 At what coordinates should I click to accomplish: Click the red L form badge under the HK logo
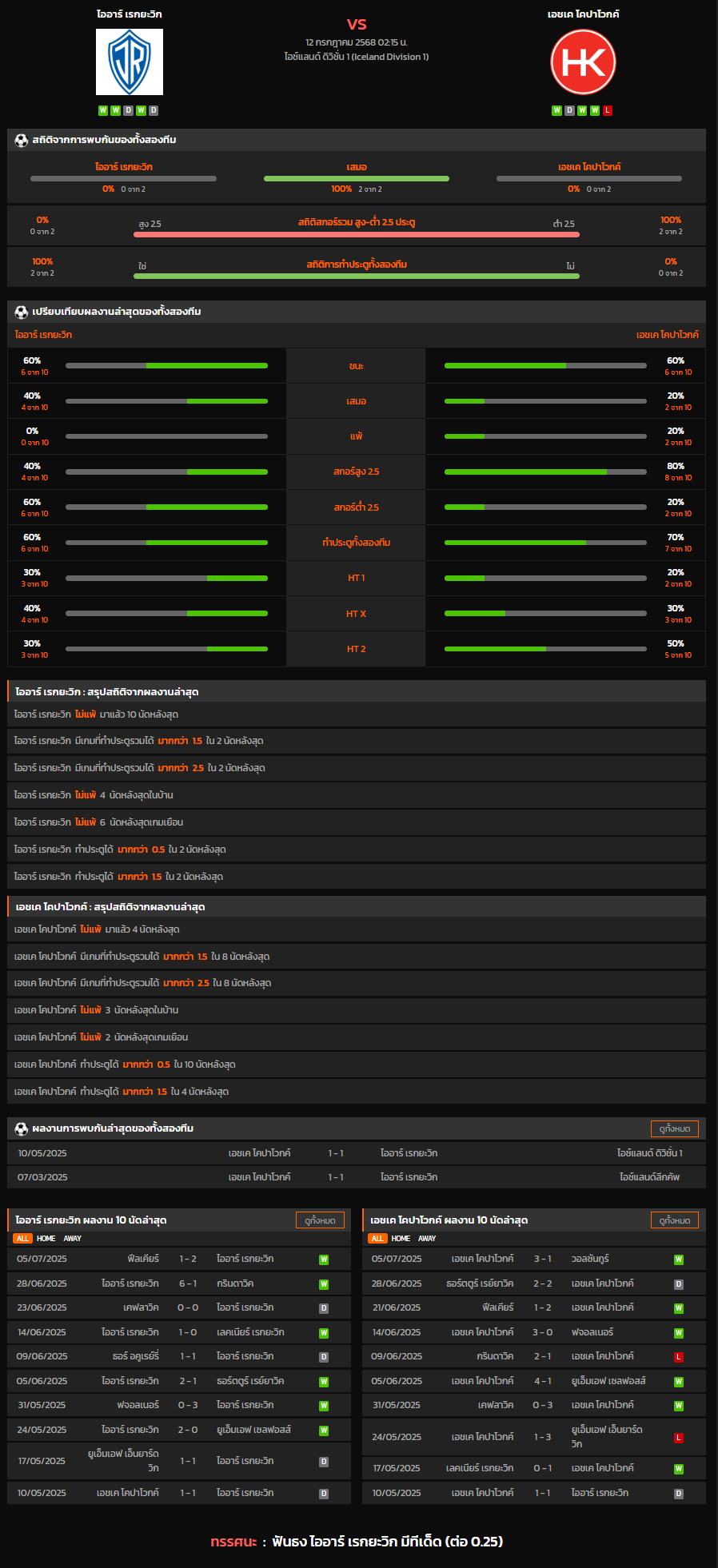point(608,110)
